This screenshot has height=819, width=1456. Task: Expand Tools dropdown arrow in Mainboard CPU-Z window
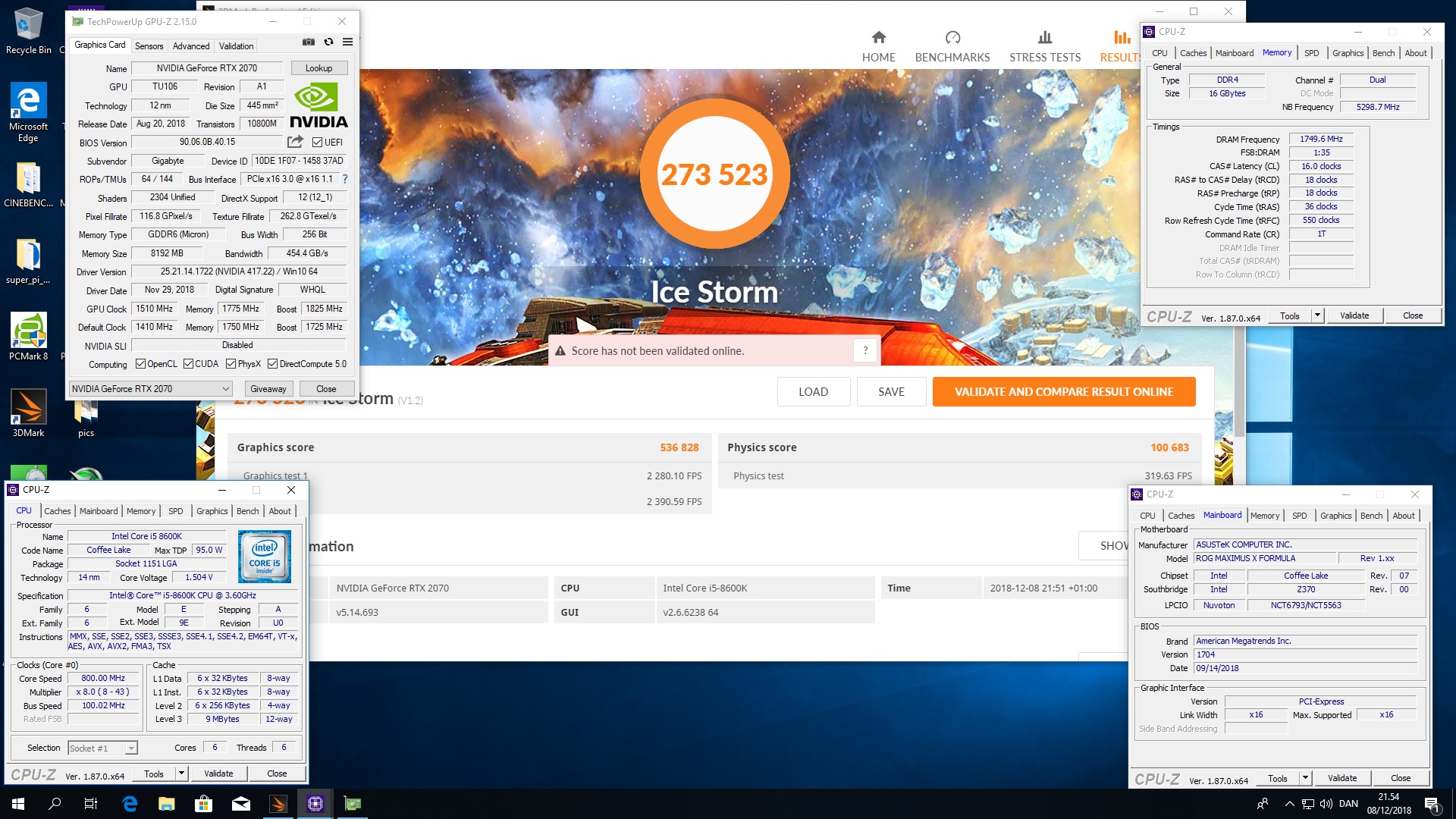1305,778
